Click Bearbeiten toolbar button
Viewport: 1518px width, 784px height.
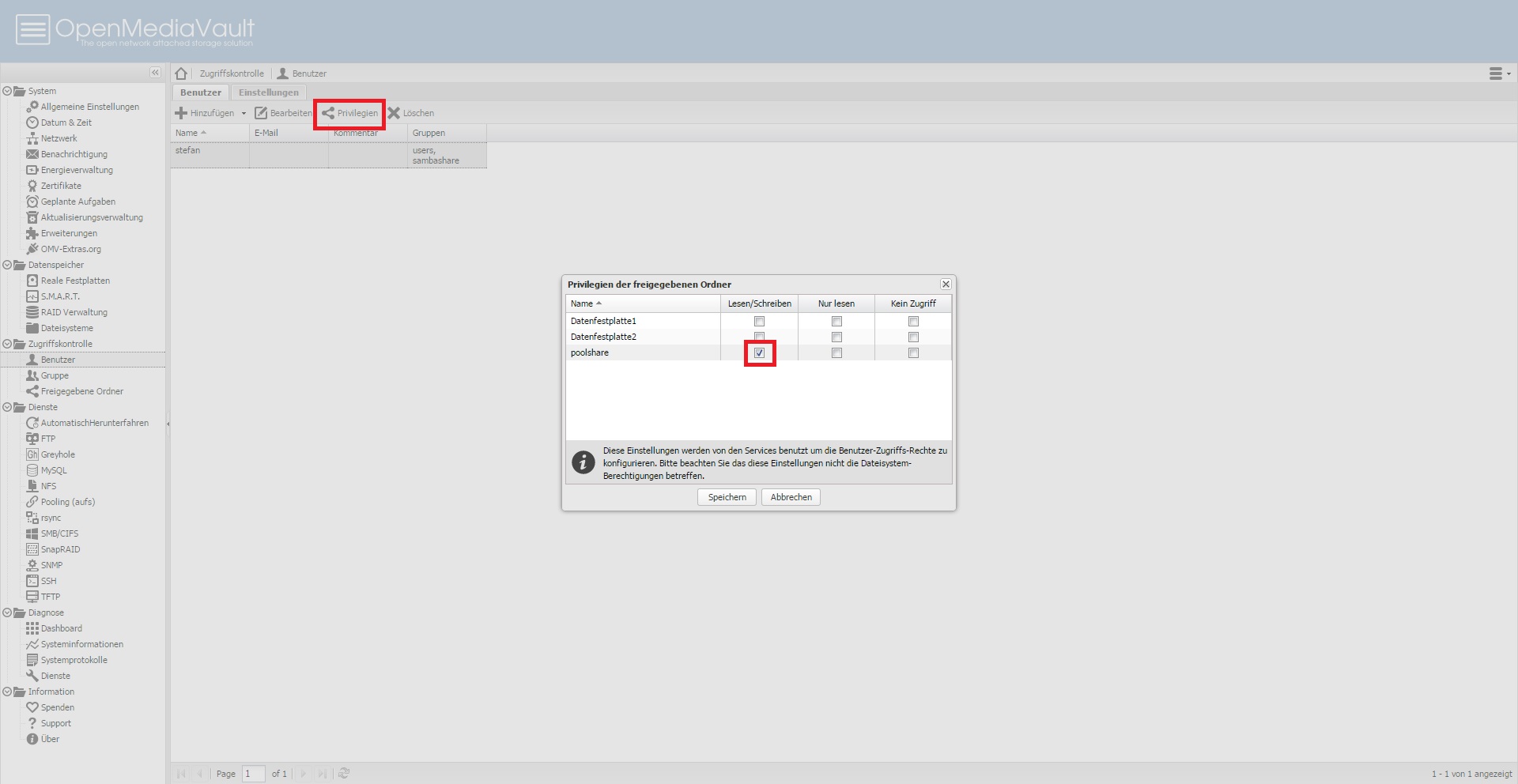coord(283,113)
